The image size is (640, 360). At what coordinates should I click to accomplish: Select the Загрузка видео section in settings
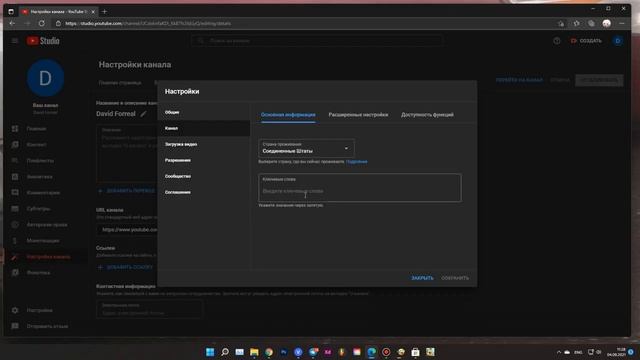pos(204,144)
